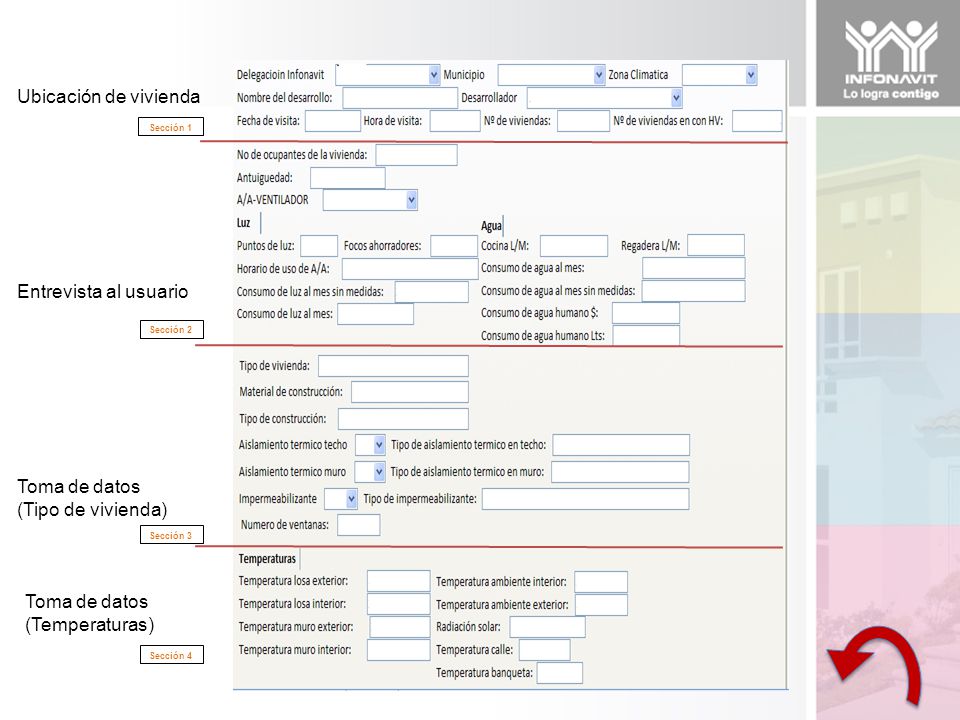Click the Luz section label
Screen dimensions: 960x720
coord(243,223)
